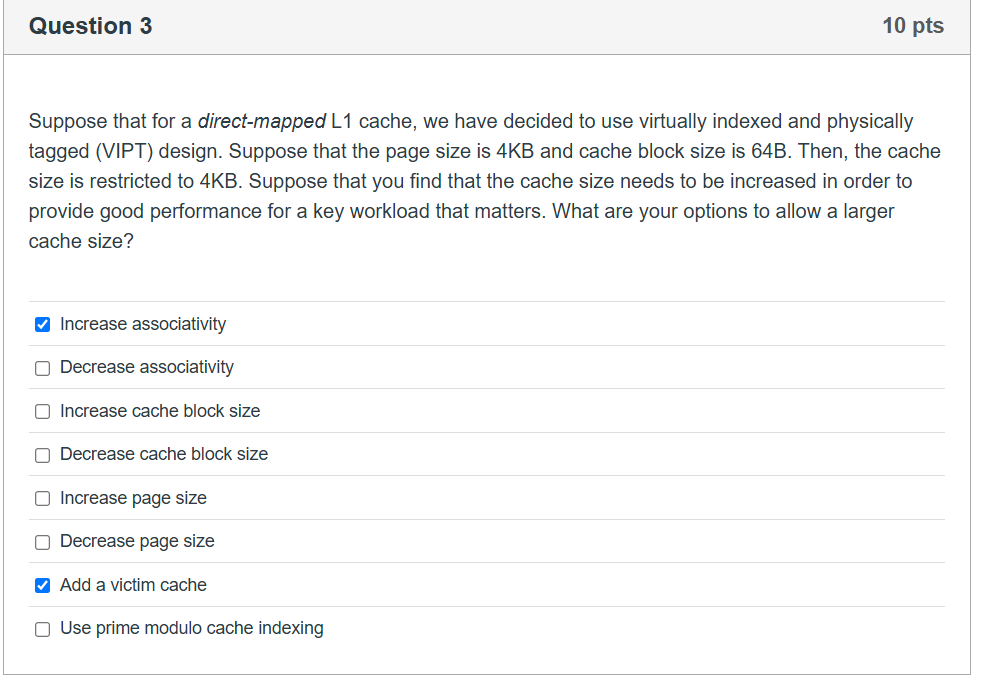Click the "Increase associativity" answer label text
The width and height of the screenshot is (987, 687).
(x=143, y=324)
